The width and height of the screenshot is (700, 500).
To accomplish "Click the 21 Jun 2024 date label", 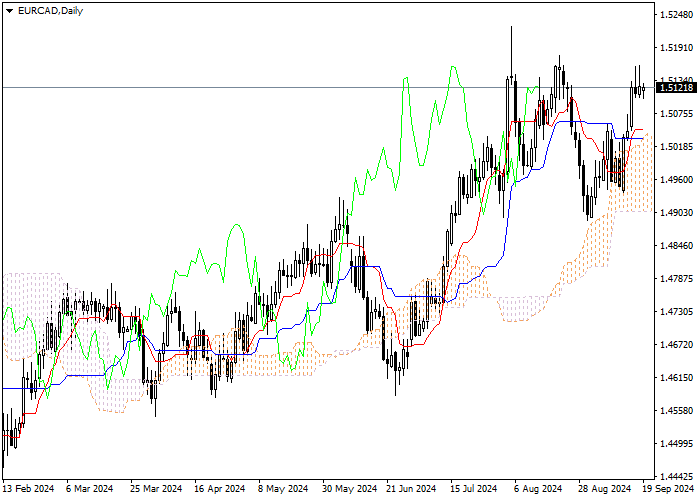I will [411, 489].
